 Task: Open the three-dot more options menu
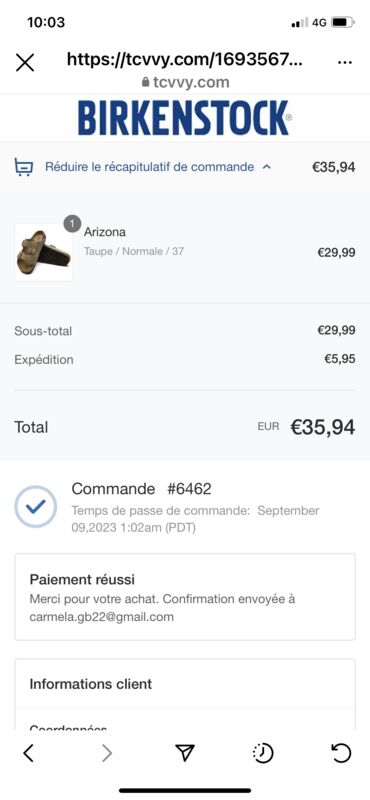(346, 62)
